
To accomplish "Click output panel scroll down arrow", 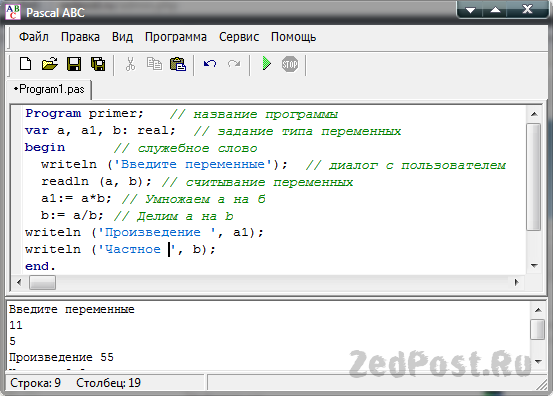I will click(538, 361).
